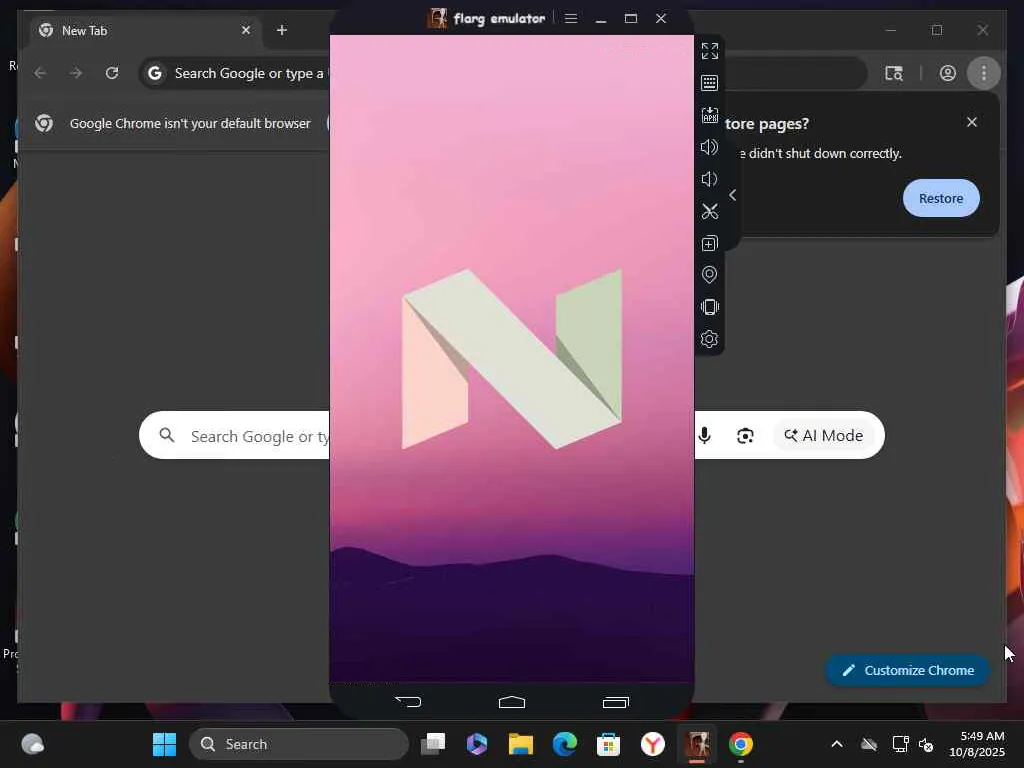Open the emulator hamburger menu in title bar
The image size is (1024, 768).
571,18
